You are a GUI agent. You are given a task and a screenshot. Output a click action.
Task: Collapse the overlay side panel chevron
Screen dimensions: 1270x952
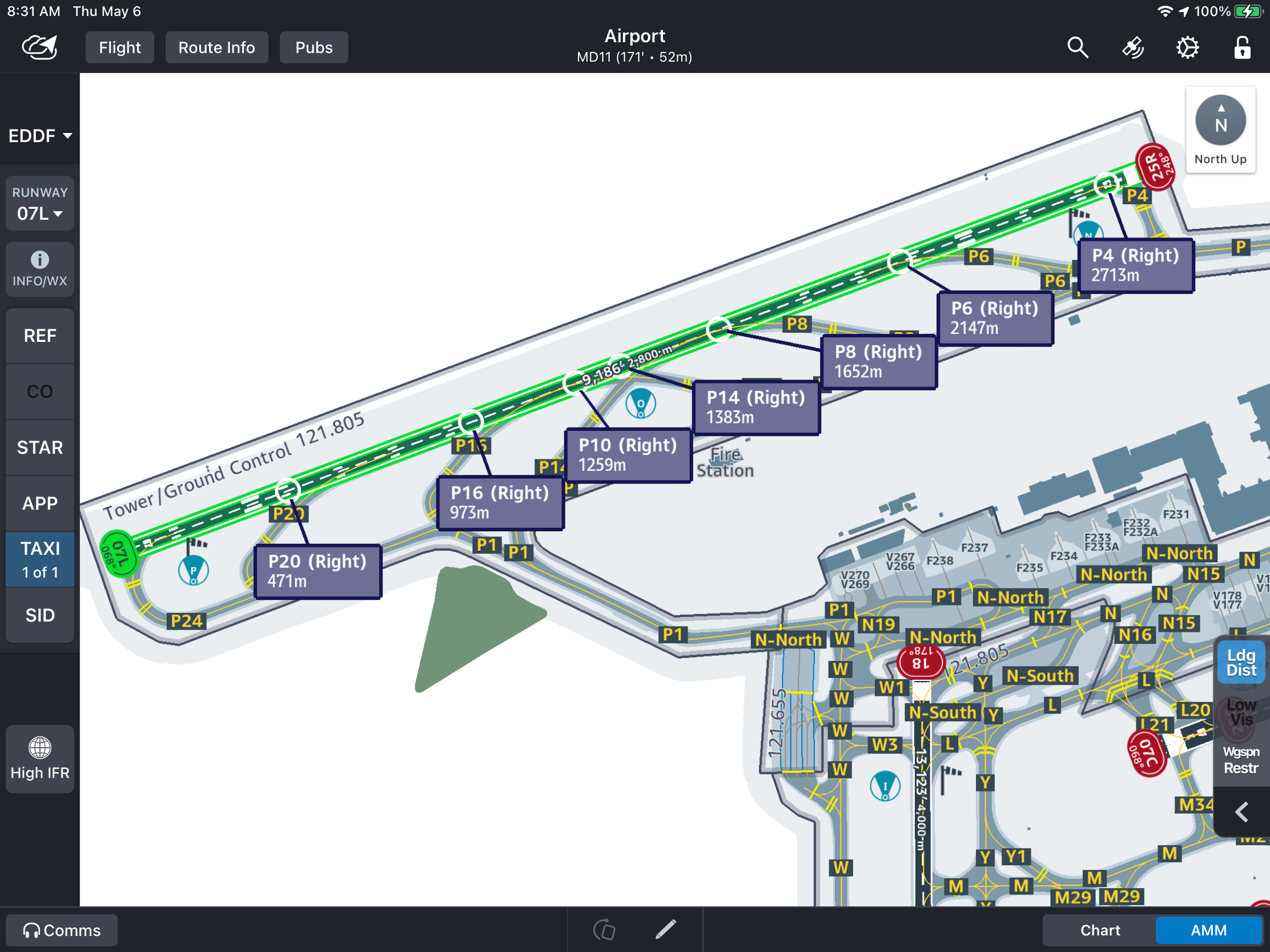(1241, 812)
